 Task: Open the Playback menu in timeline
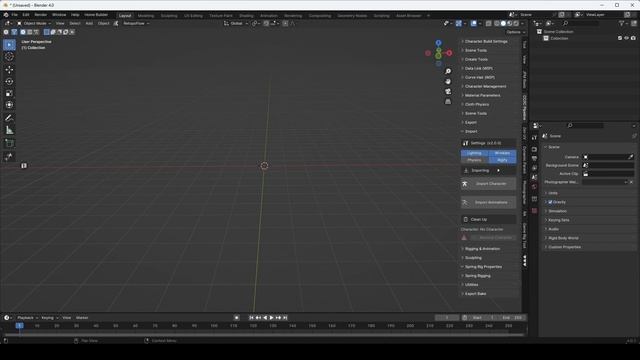pyautogui.click(x=27, y=318)
